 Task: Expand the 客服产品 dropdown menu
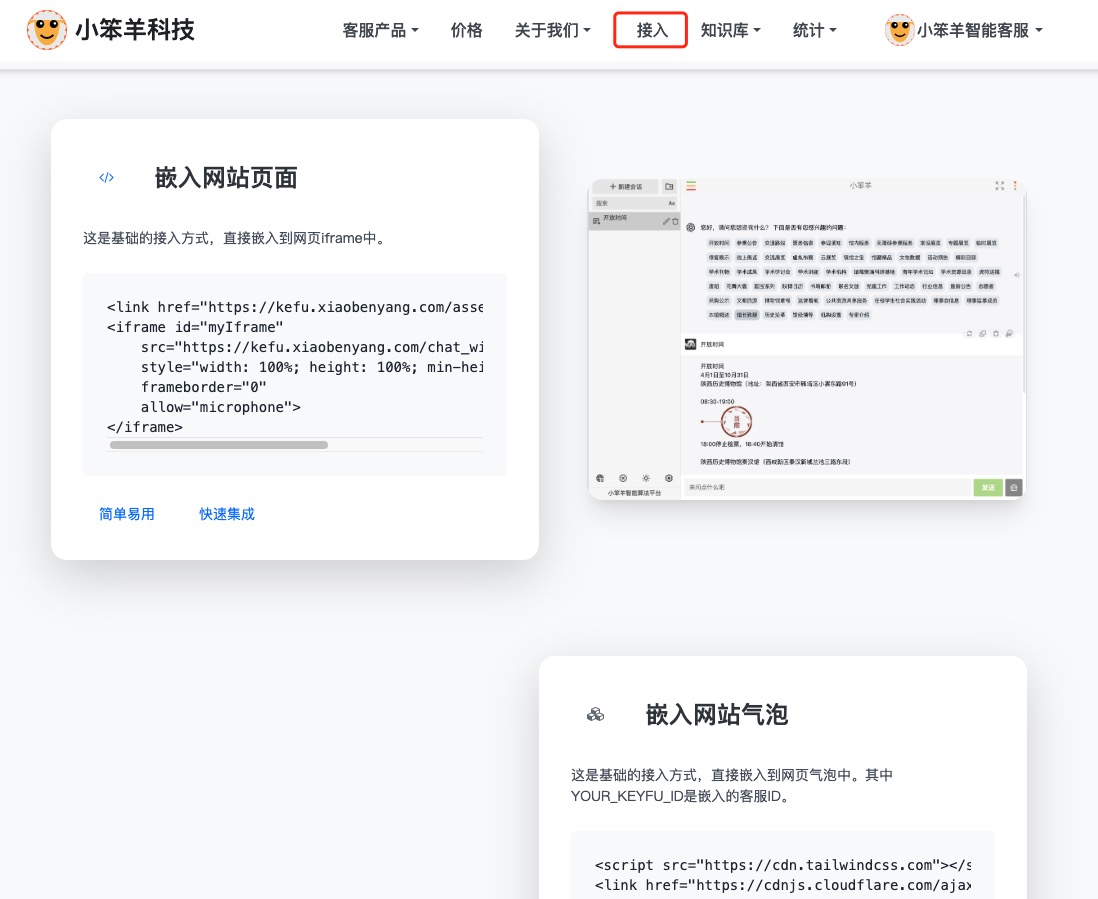pyautogui.click(x=380, y=30)
